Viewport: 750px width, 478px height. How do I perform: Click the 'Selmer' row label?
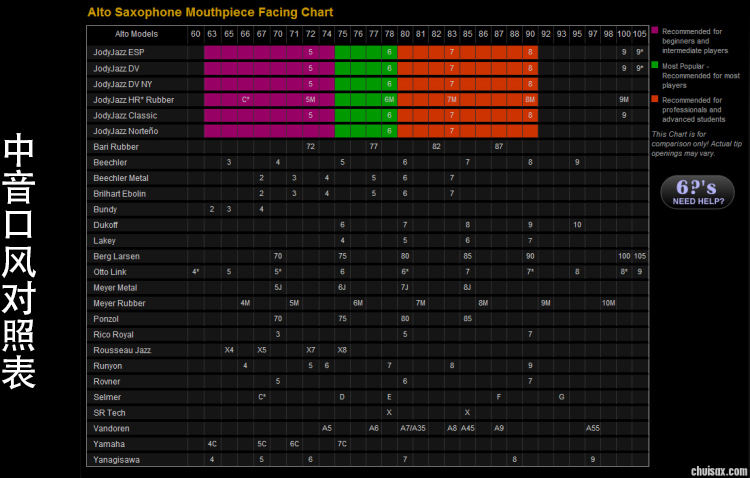(107, 397)
